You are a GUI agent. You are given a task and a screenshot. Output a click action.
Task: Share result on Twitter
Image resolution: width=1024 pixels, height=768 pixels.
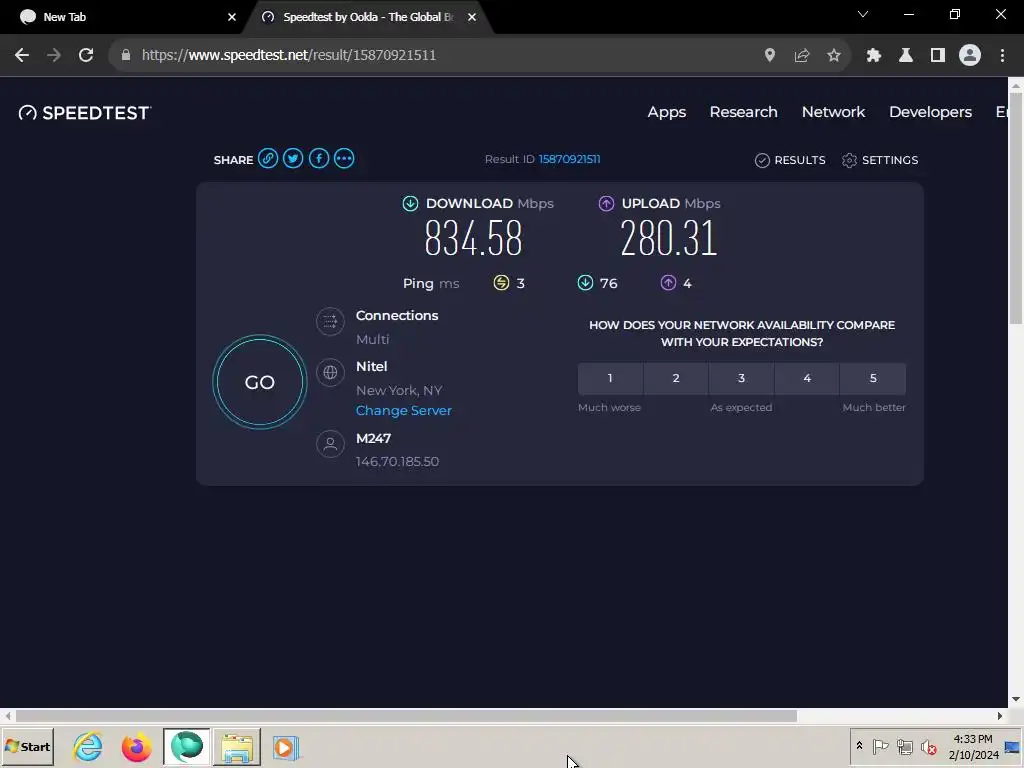293,159
